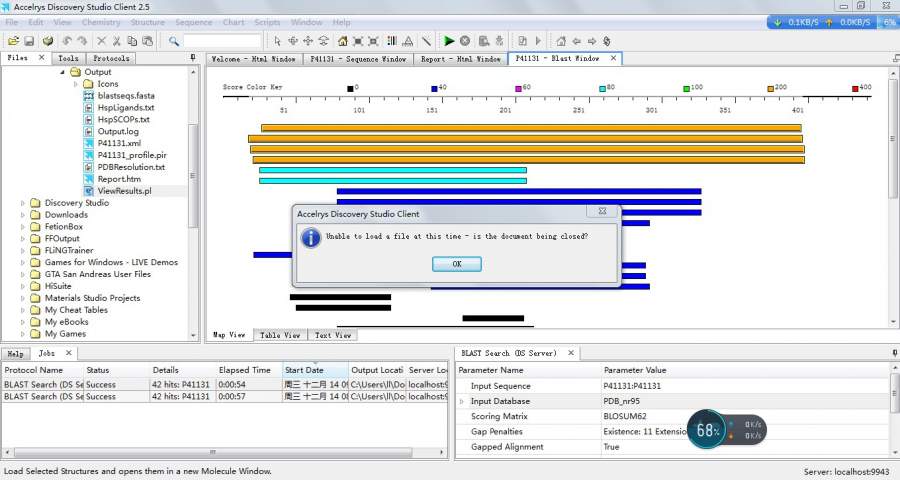Viewport: 900px width, 480px height.
Task: Switch to Table View tab
Action: 280,335
